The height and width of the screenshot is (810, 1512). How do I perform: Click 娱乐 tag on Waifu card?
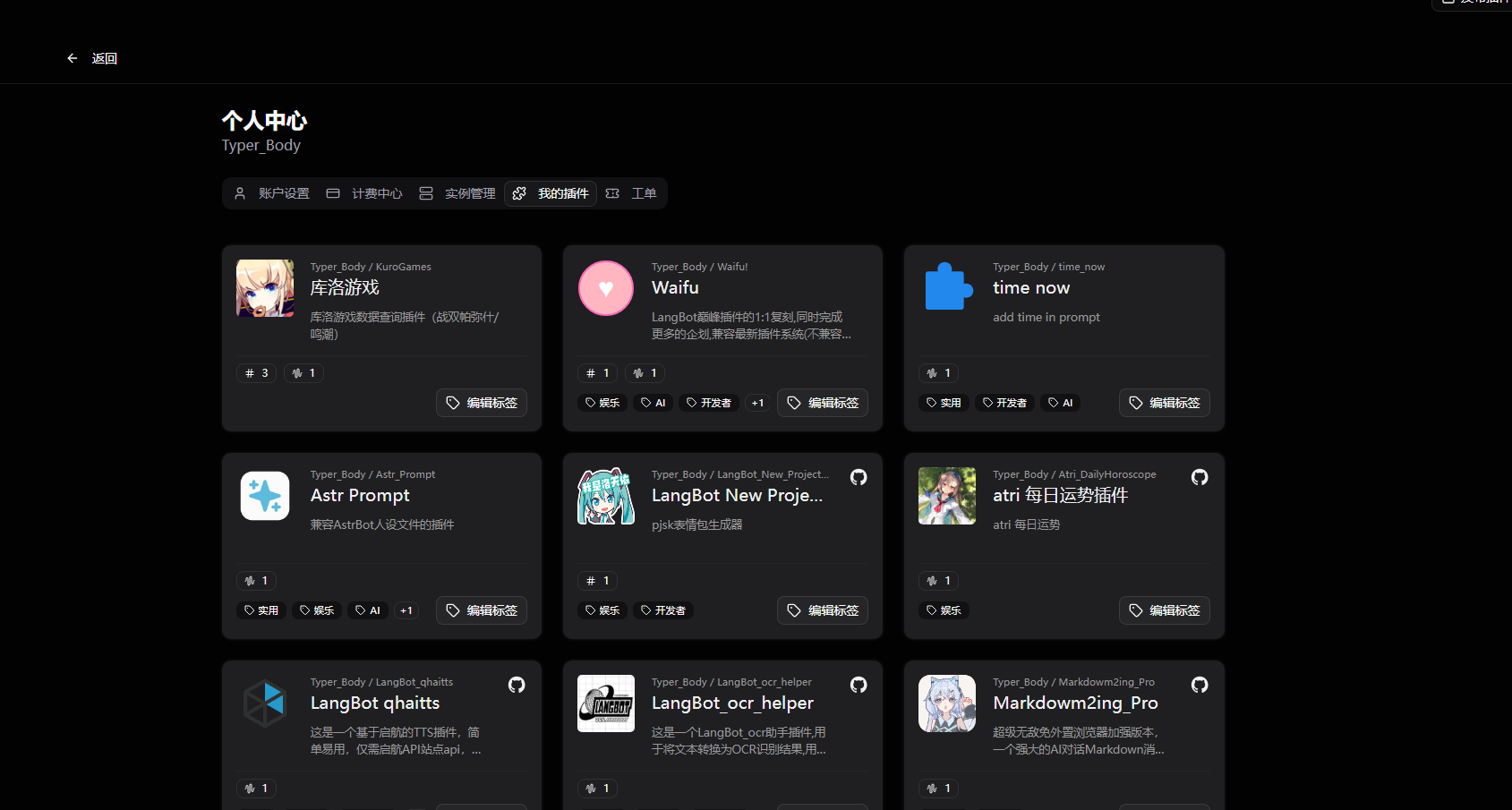click(602, 403)
